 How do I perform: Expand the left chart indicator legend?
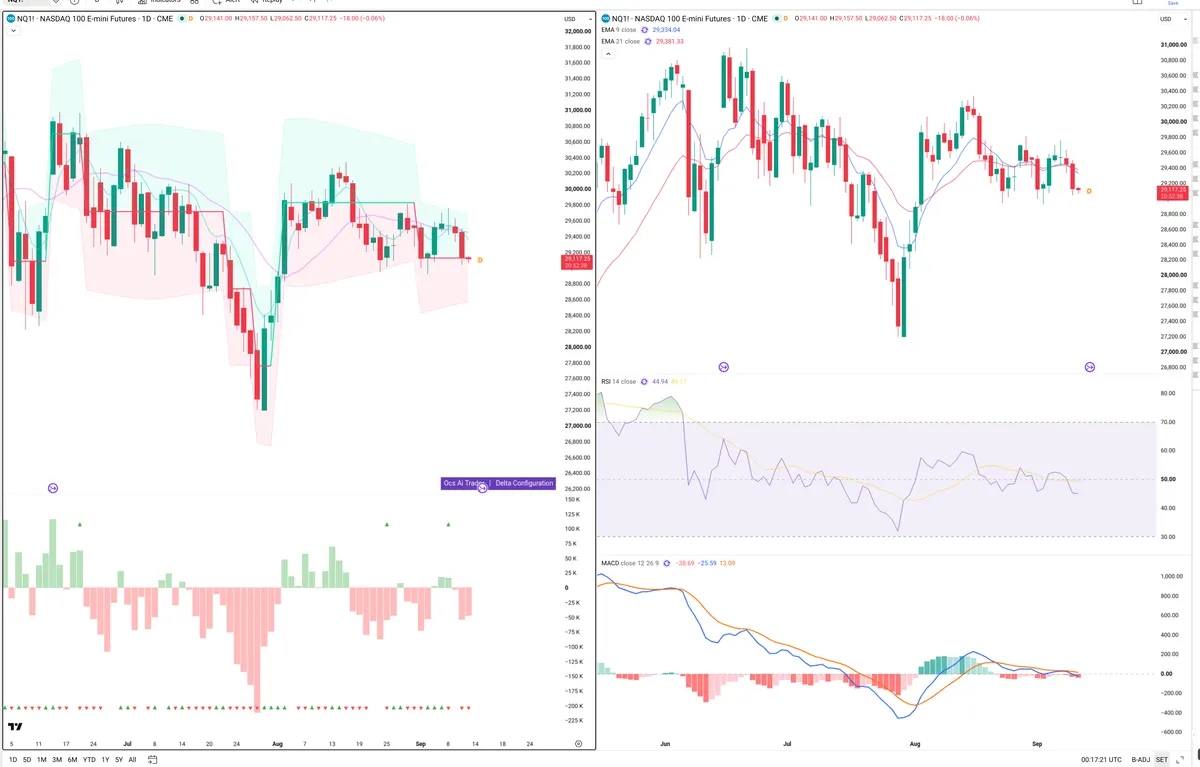coord(12,31)
